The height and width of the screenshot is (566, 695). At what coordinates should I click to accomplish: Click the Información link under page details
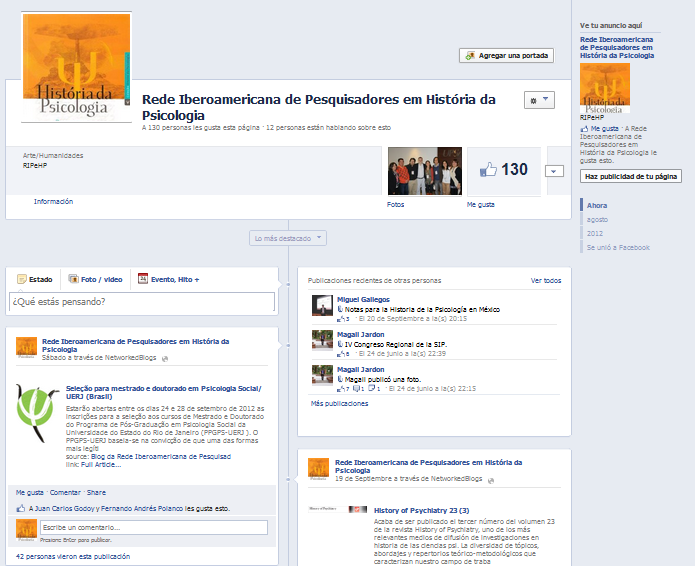53,201
